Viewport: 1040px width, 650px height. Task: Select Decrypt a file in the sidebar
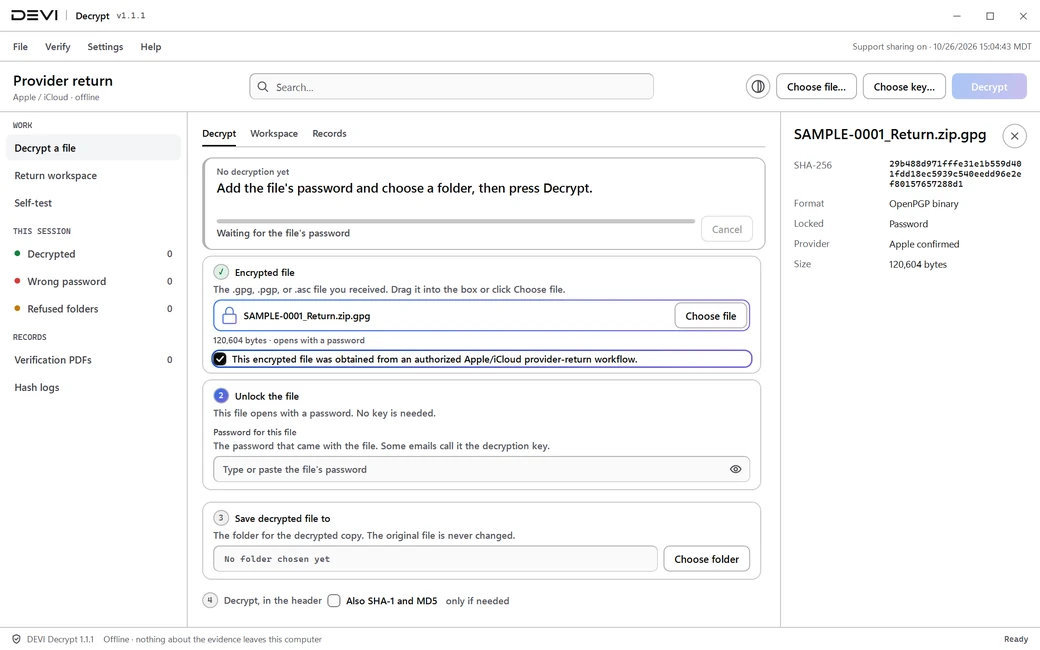pyautogui.click(x=94, y=148)
